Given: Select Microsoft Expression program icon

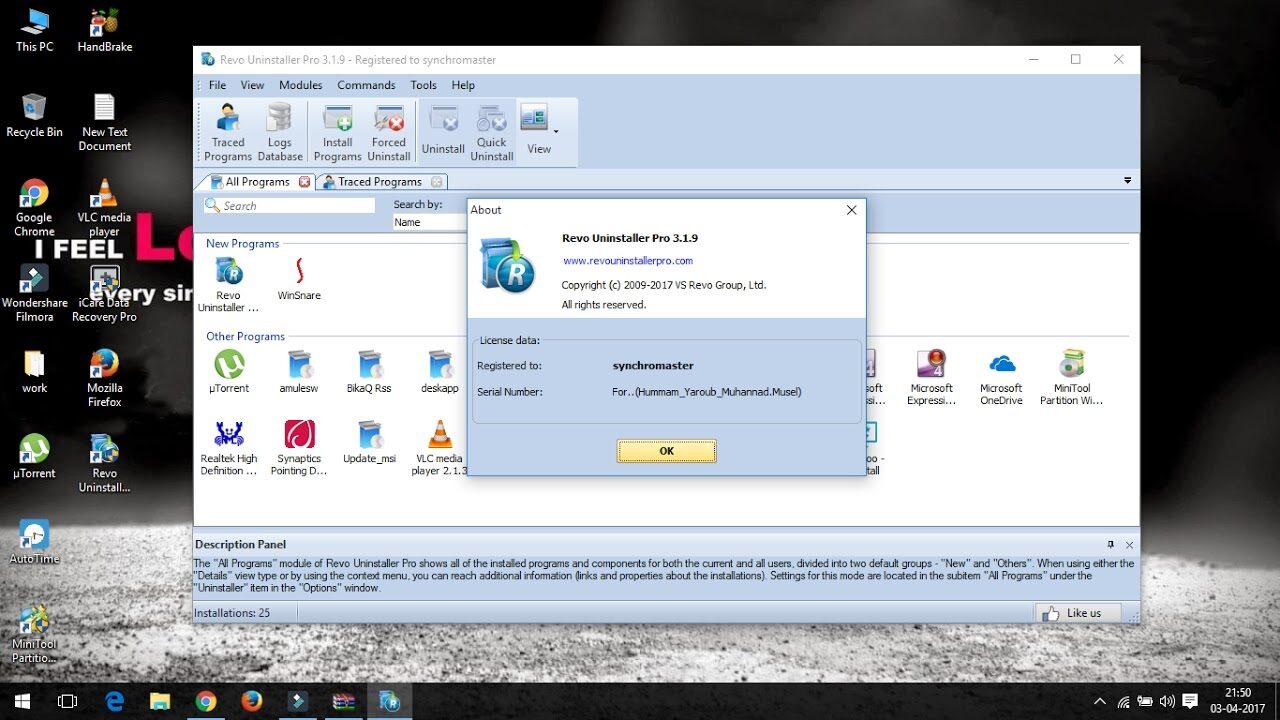Looking at the screenshot, I should click(931, 377).
